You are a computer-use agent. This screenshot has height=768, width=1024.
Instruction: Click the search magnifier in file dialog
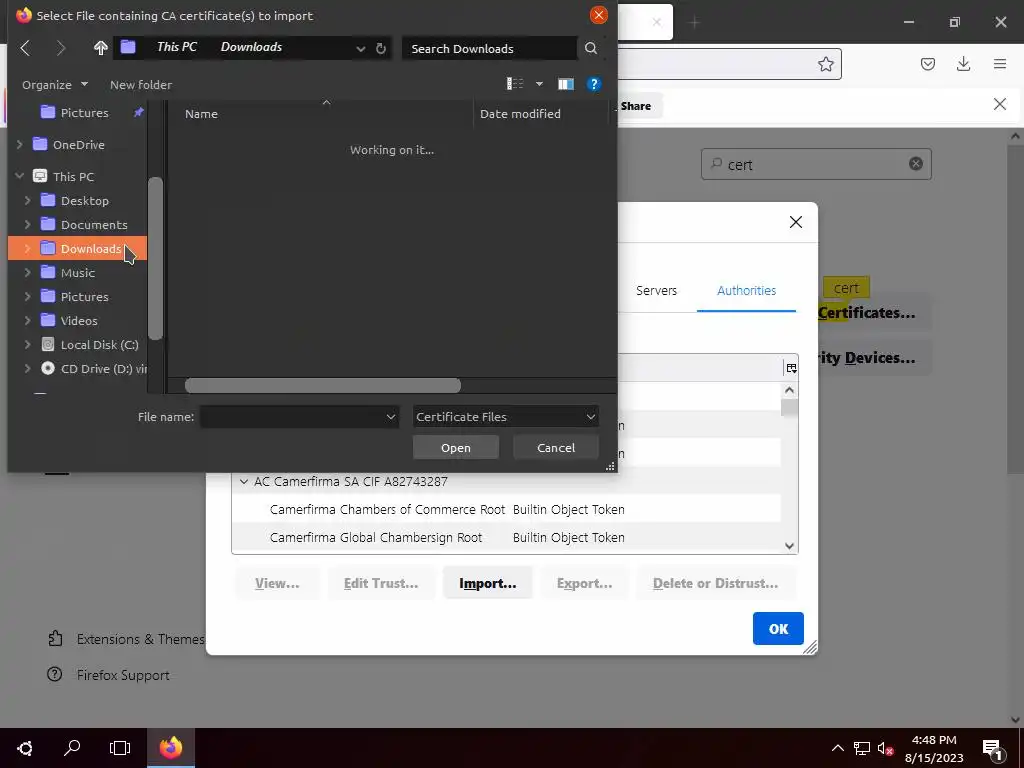591,48
